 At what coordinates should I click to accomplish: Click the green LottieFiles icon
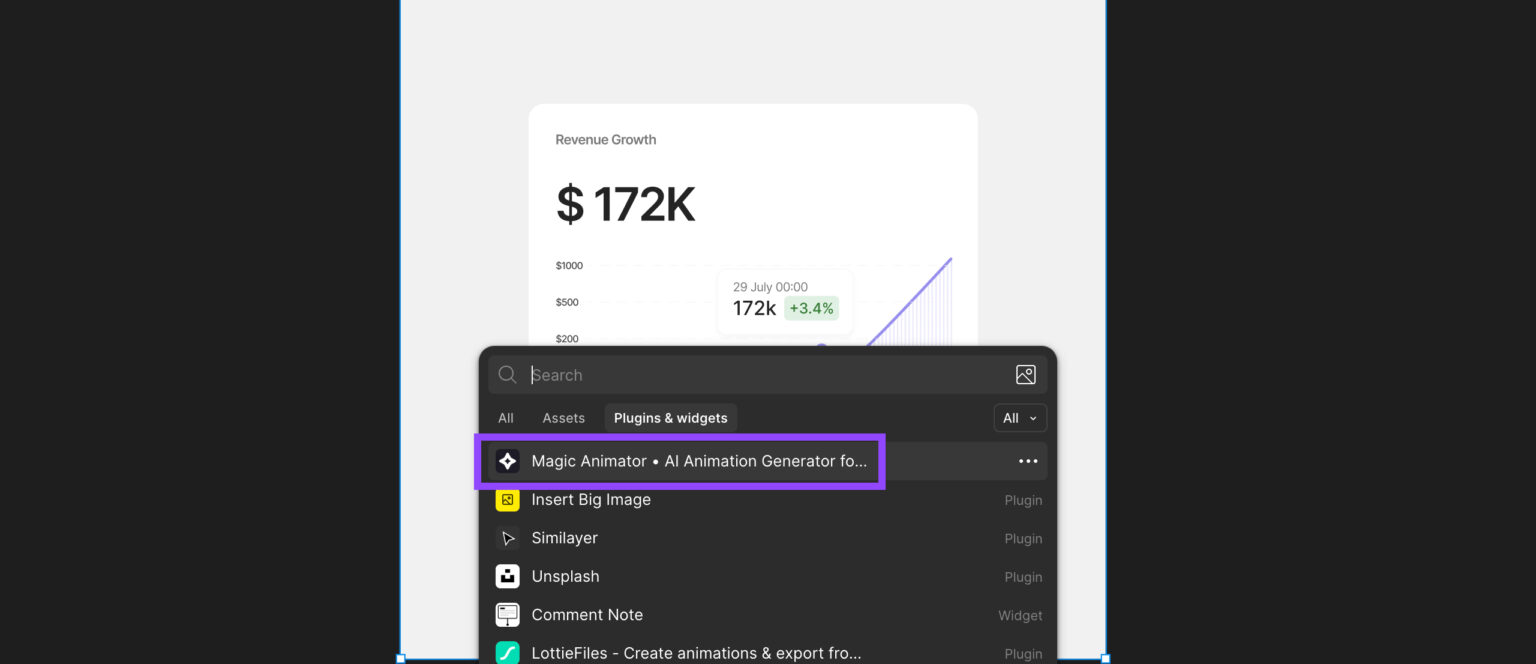[x=507, y=653]
